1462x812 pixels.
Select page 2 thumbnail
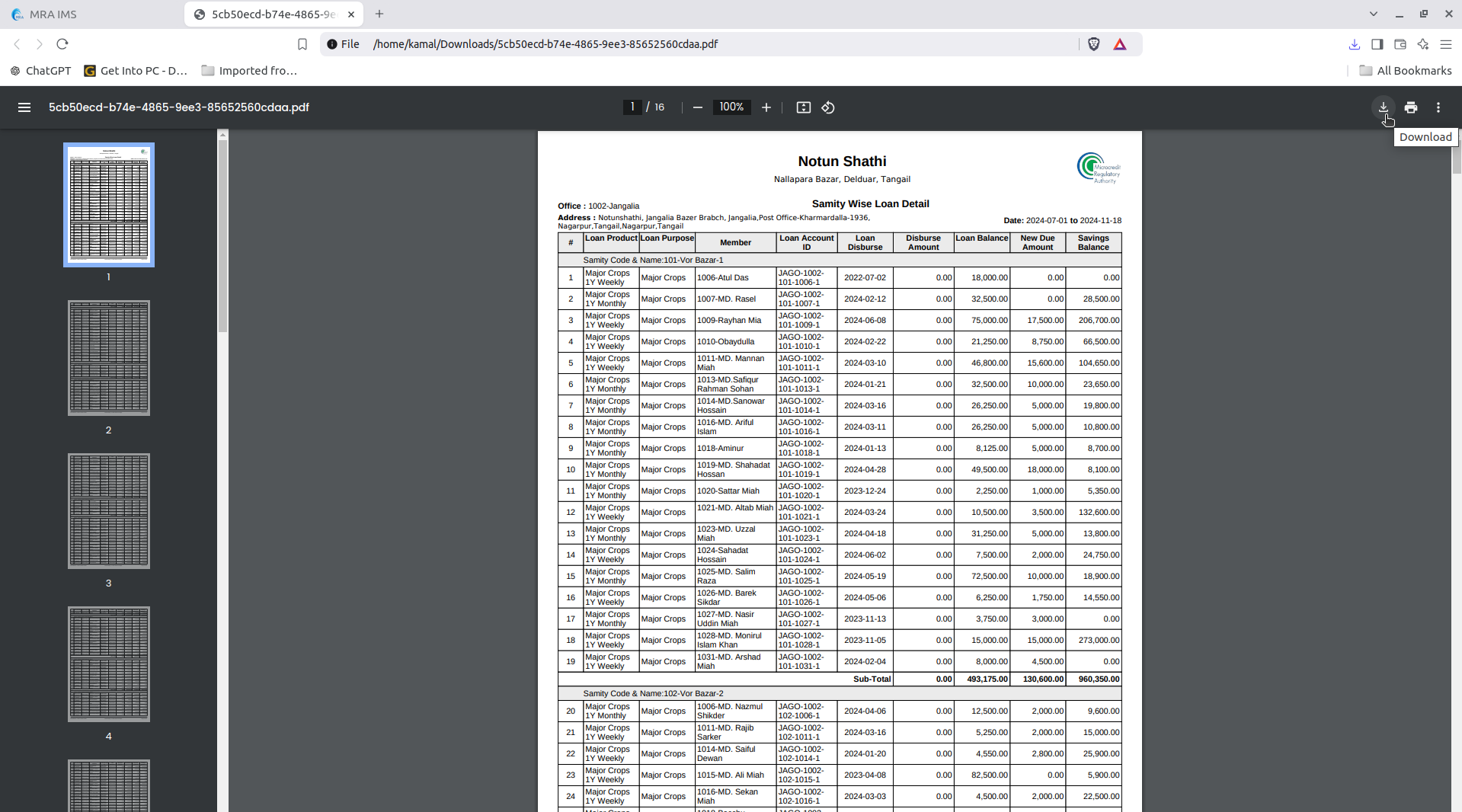point(109,358)
